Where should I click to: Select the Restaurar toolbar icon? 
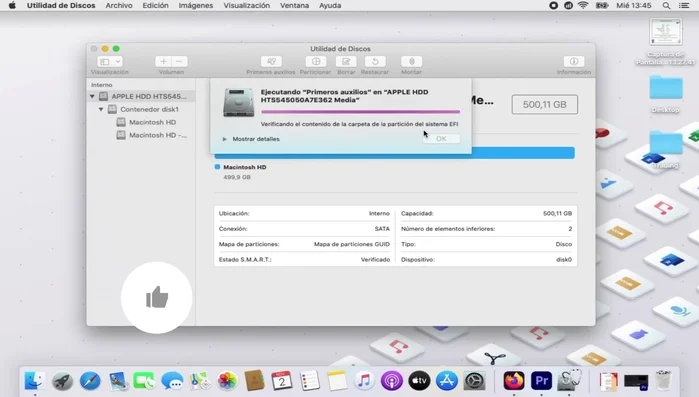[x=375, y=61]
